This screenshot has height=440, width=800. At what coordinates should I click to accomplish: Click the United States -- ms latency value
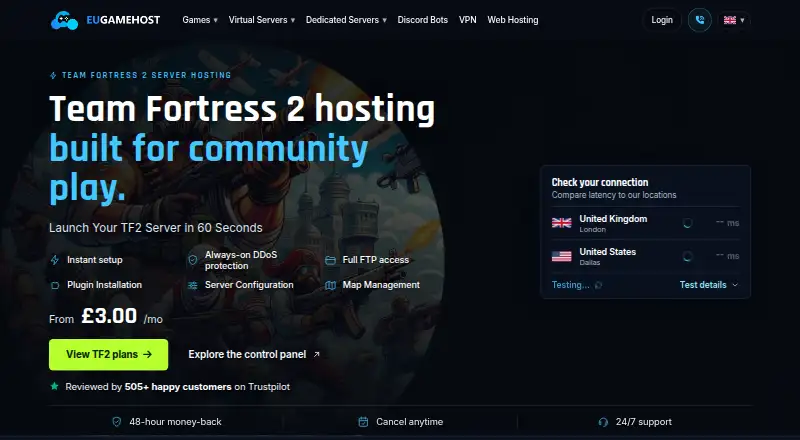(x=728, y=256)
